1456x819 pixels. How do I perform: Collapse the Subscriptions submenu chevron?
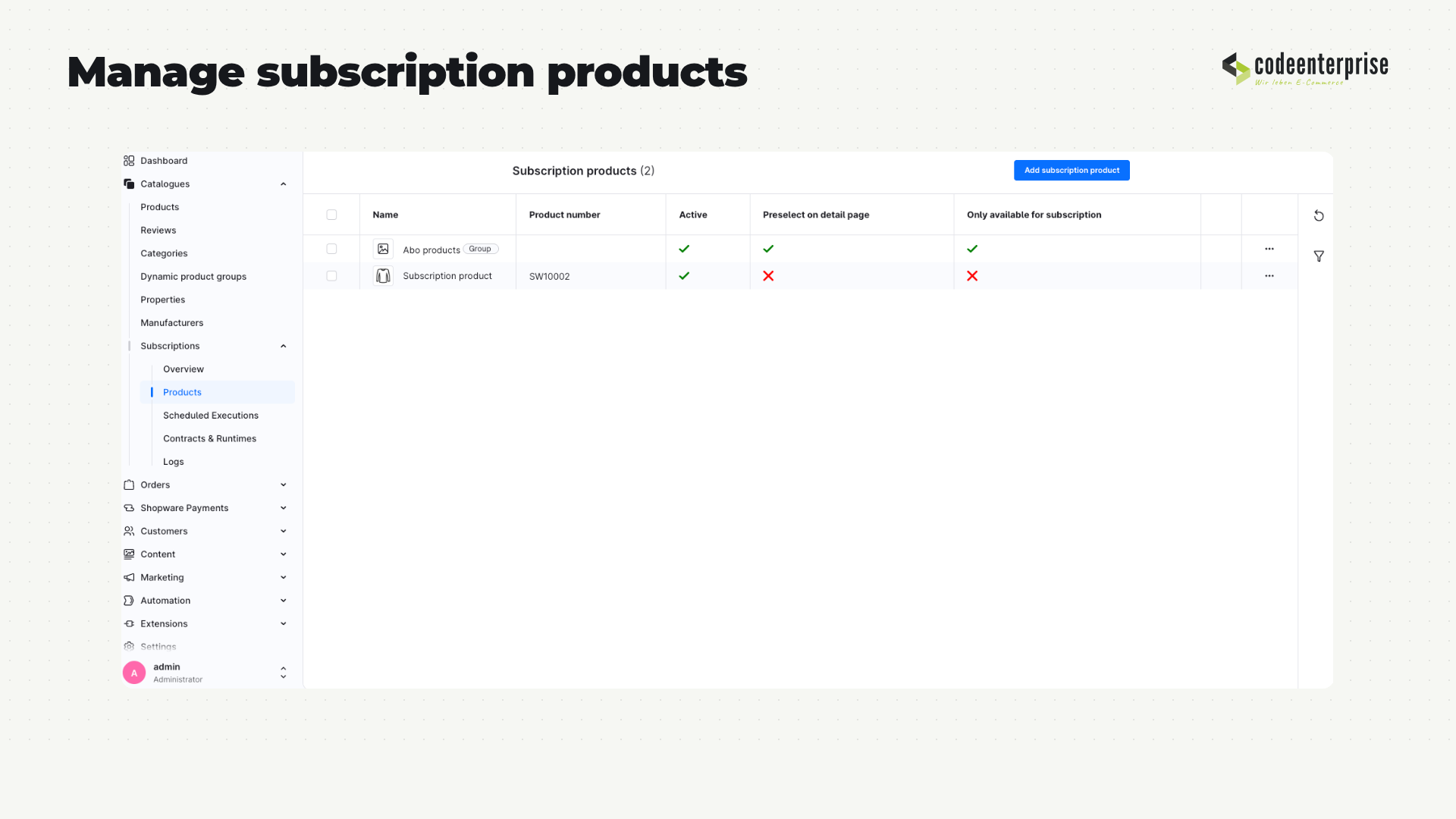[x=284, y=346]
